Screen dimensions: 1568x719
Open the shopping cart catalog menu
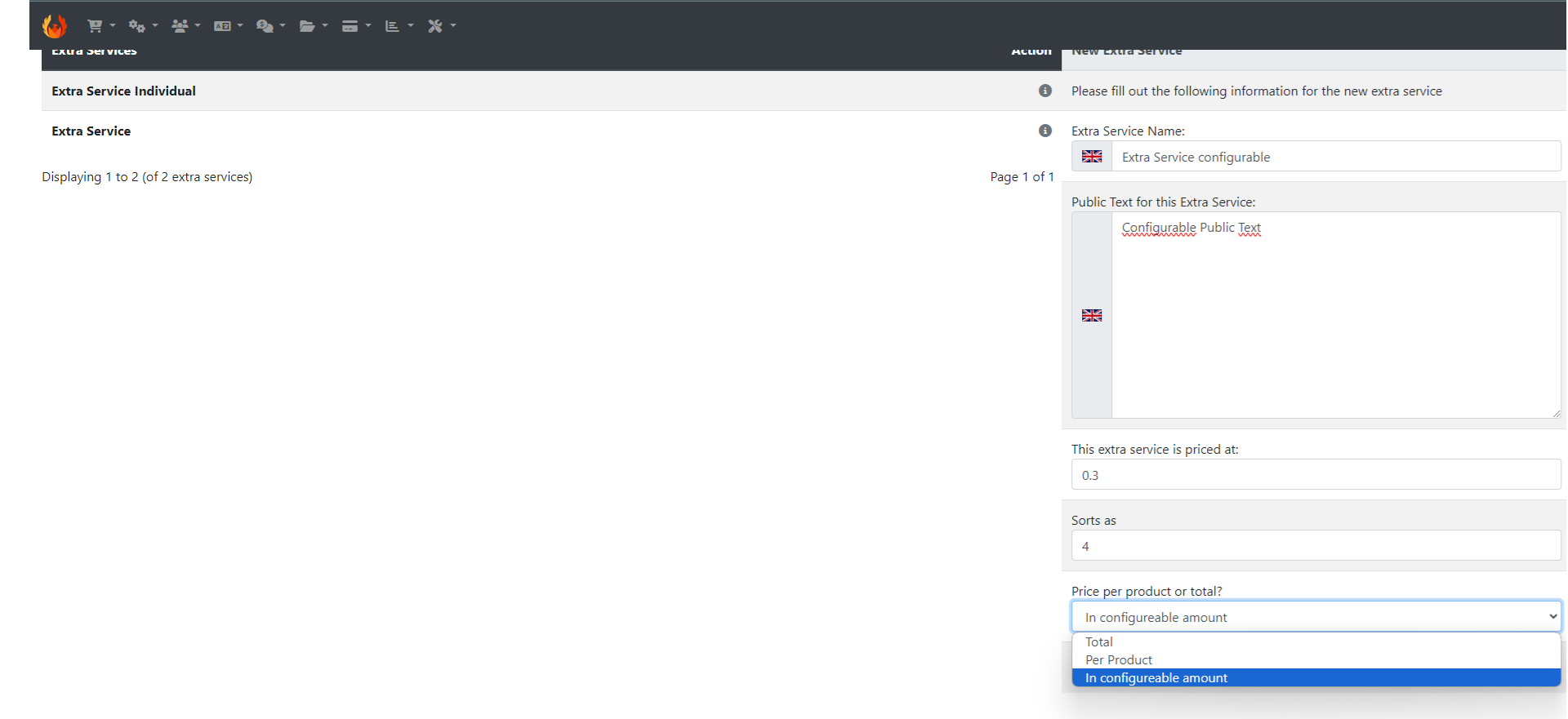pos(101,26)
